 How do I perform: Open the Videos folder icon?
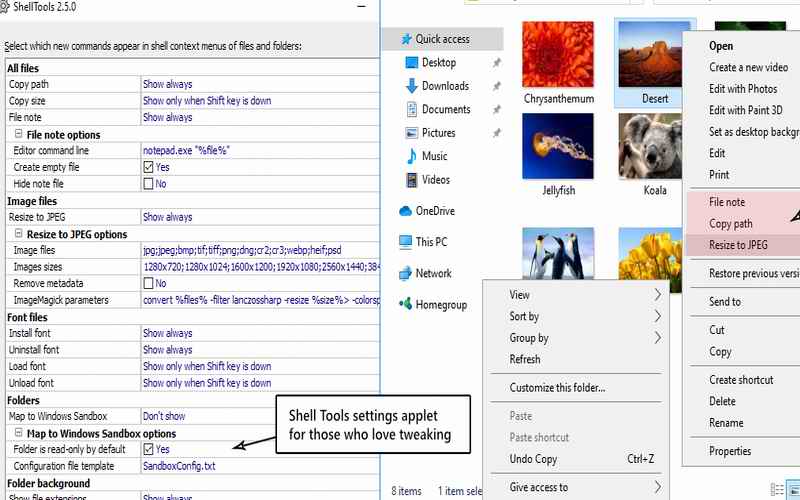pyautogui.click(x=411, y=180)
